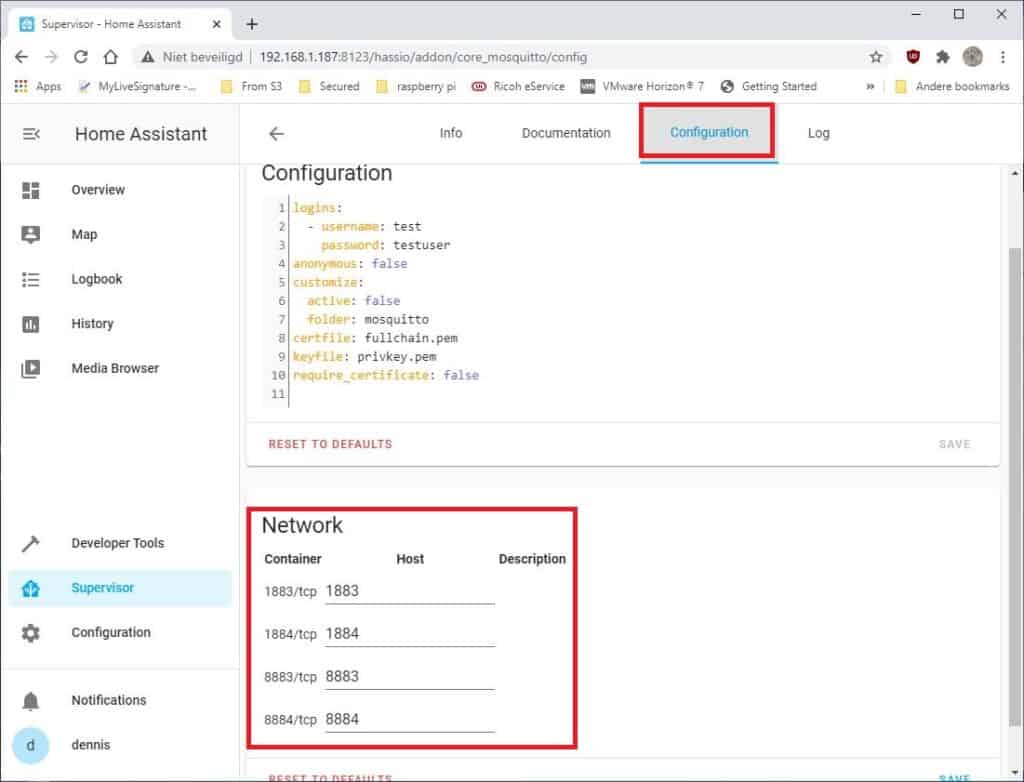Open the Apps grid shortcut
This screenshot has height=782, width=1024.
click(x=37, y=86)
